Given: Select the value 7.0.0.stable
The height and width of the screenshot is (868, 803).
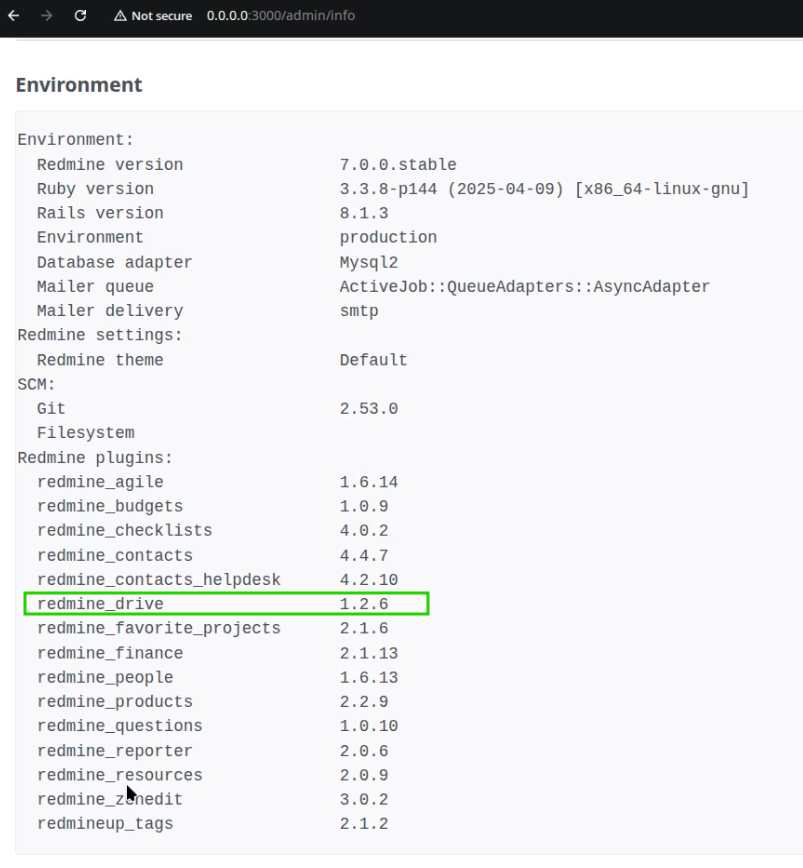Looking at the screenshot, I should [x=398, y=164].
